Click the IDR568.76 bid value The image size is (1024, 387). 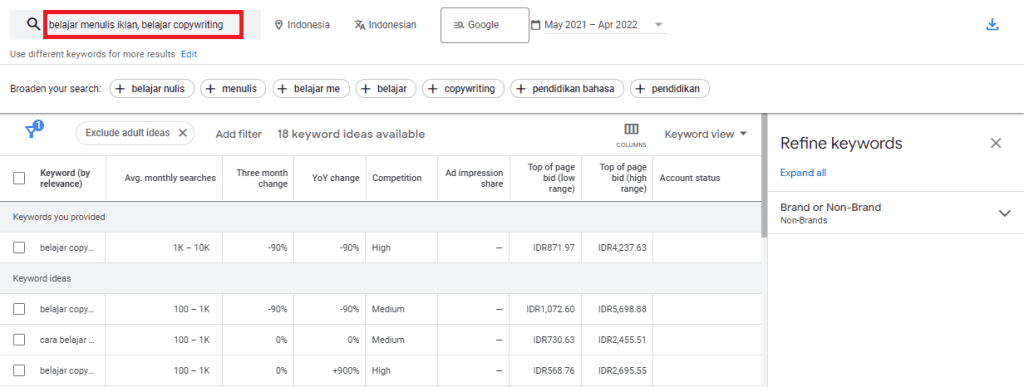point(554,370)
